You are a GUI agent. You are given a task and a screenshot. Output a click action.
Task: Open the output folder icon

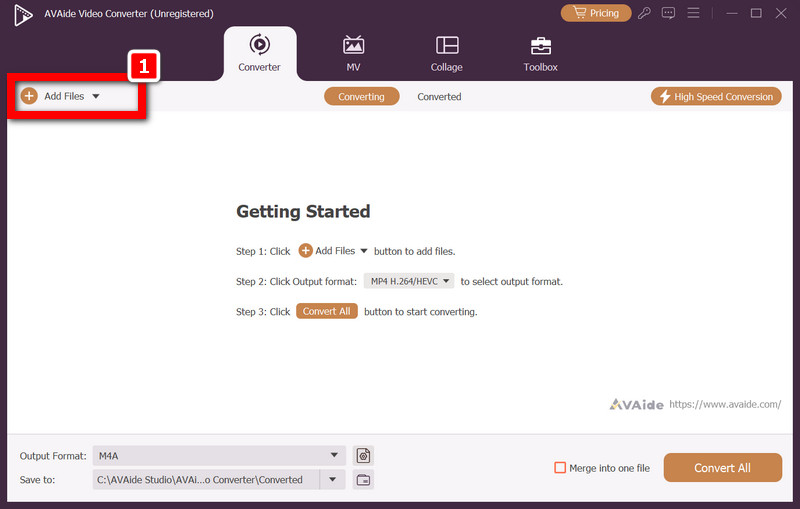pyautogui.click(x=363, y=480)
